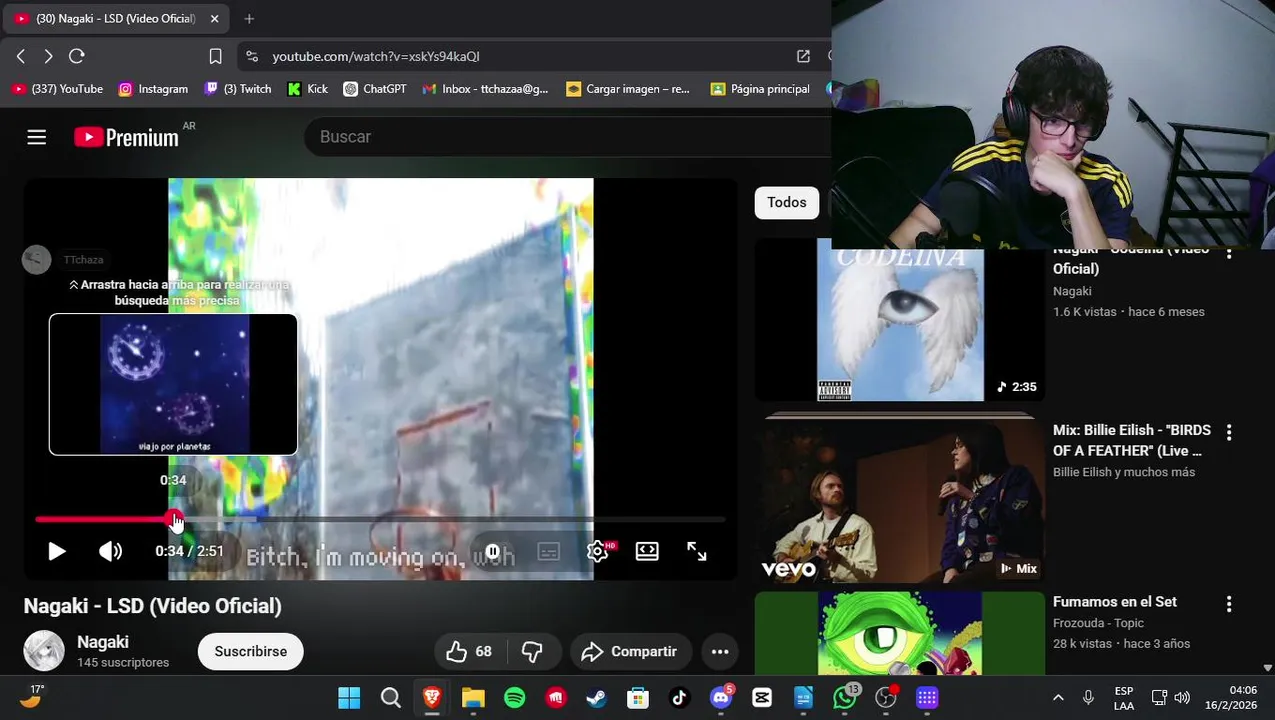Open TikTok from the taskbar
This screenshot has height=720, width=1275.
(679, 698)
